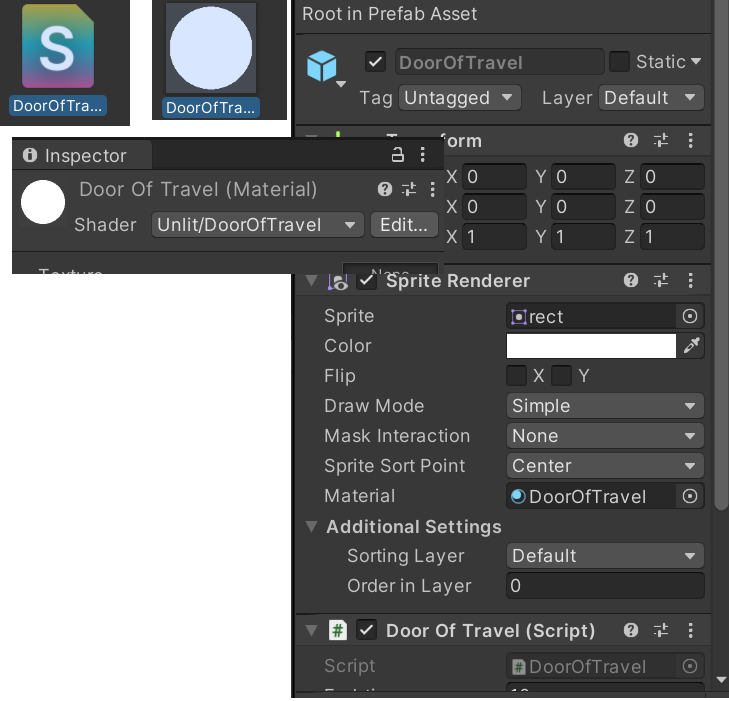Click the Inspector vertical scrollbar

pyautogui.click(x=720, y=256)
